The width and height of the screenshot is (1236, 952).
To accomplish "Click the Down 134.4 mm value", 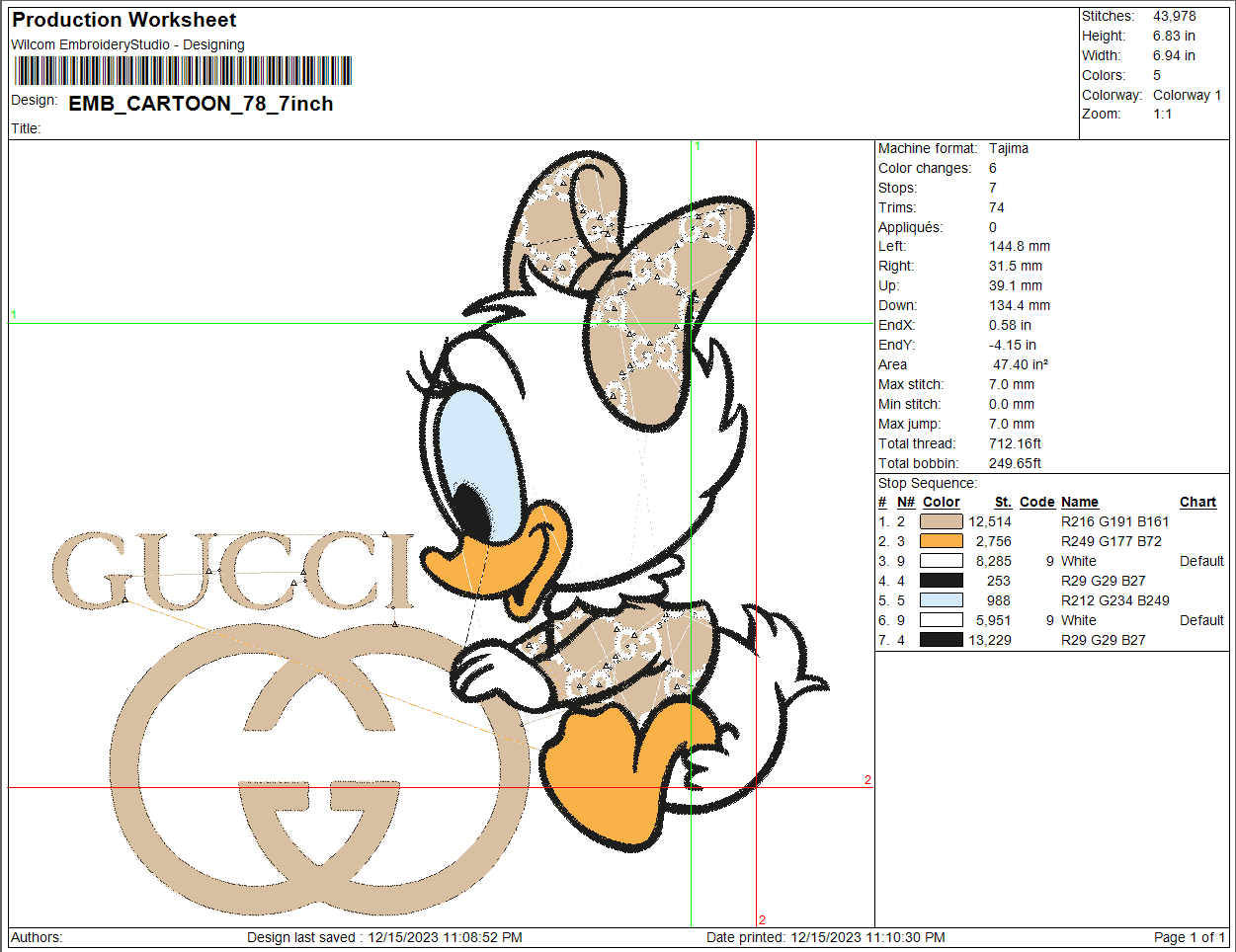I will point(1020,305).
